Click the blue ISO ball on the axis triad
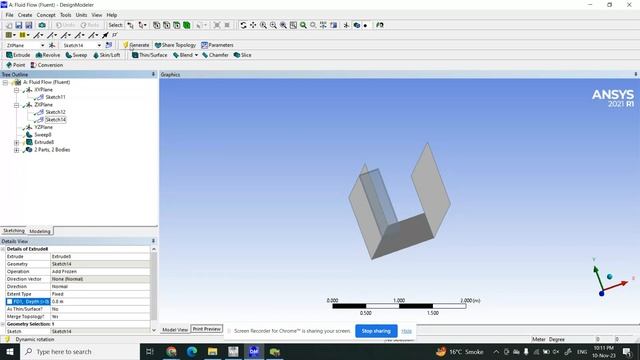 point(609,277)
